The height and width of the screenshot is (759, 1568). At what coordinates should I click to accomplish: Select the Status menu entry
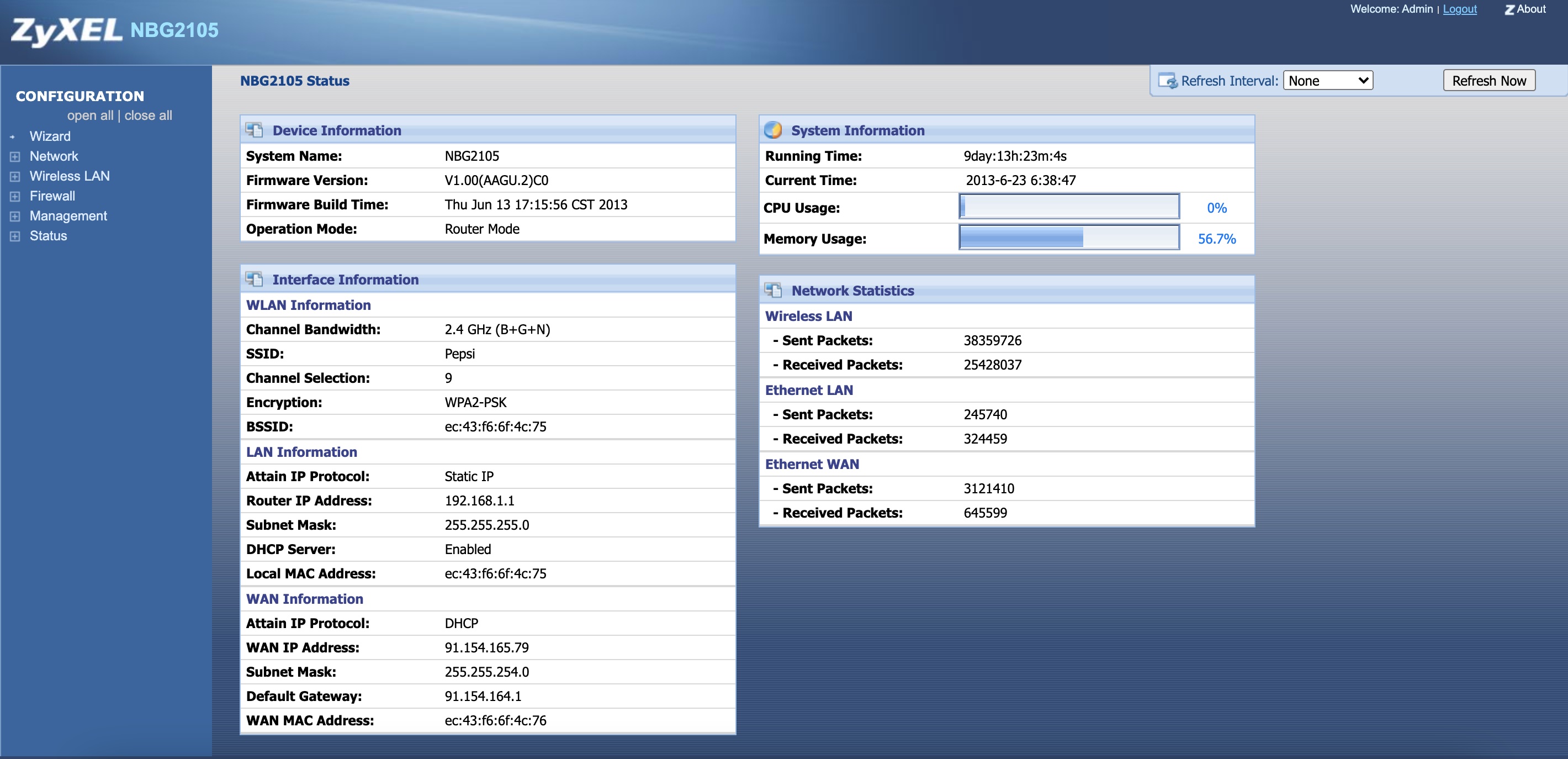48,236
